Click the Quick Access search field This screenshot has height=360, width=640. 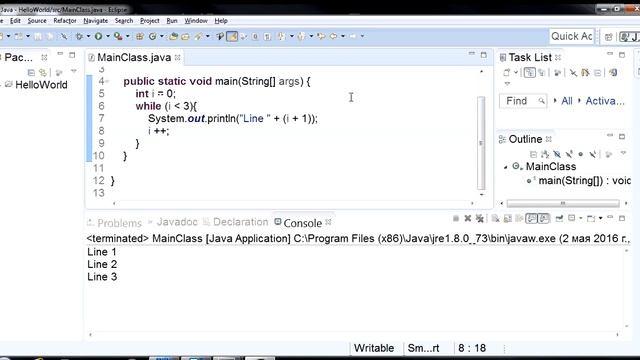pos(571,36)
